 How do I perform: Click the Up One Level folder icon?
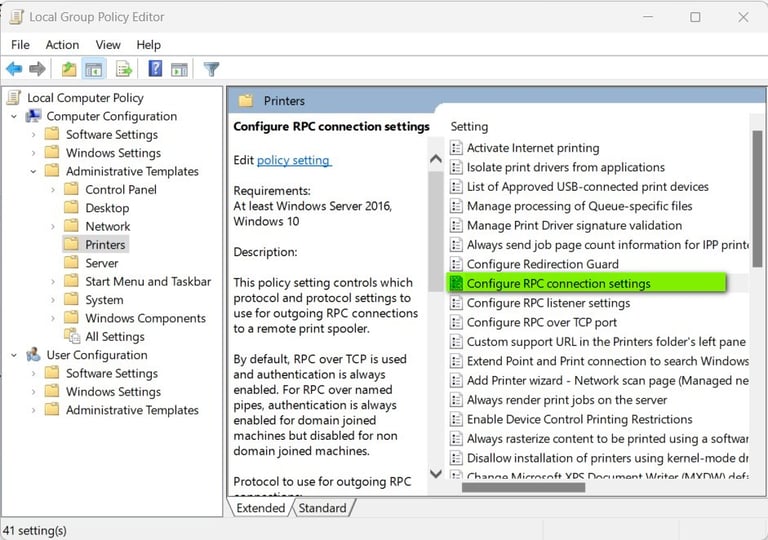tap(68, 69)
